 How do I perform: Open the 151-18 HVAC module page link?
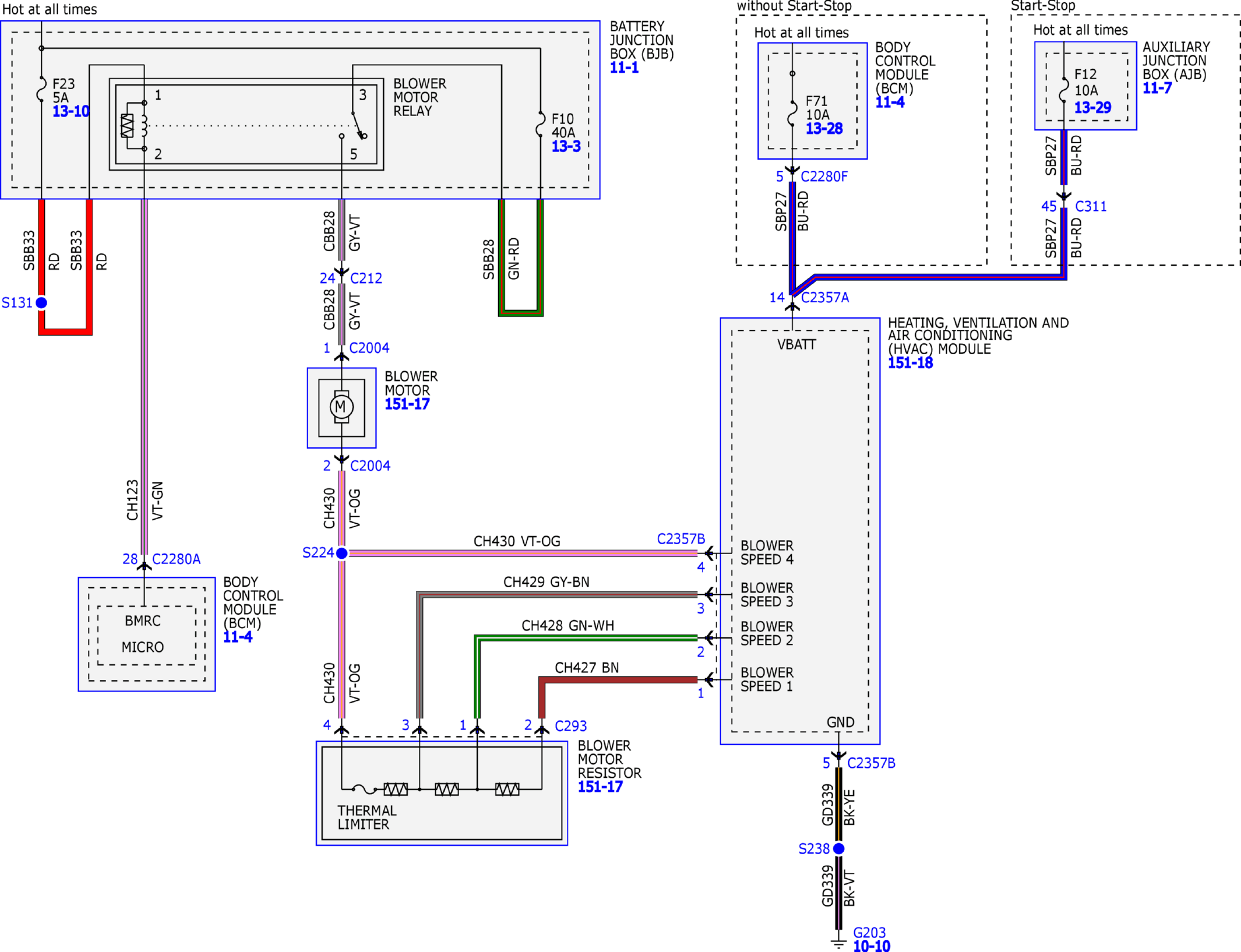coord(910,363)
